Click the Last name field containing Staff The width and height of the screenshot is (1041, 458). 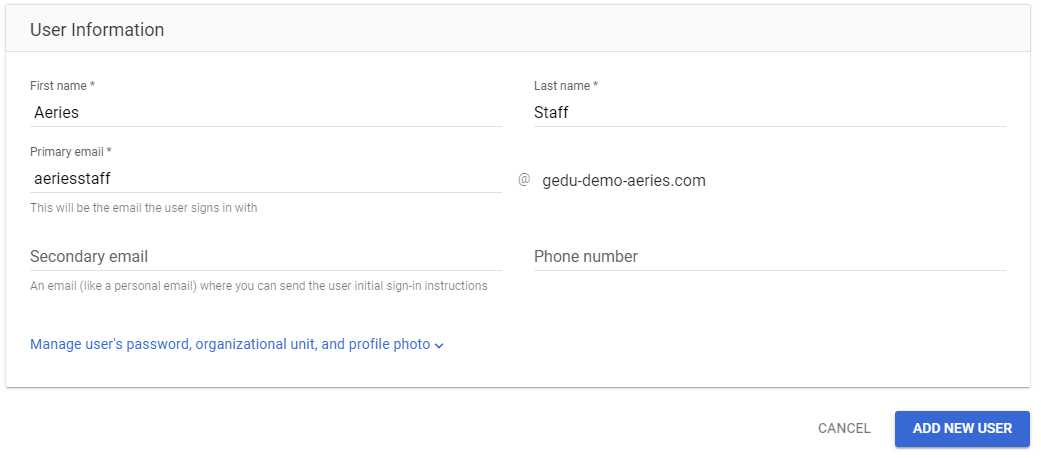pos(769,113)
